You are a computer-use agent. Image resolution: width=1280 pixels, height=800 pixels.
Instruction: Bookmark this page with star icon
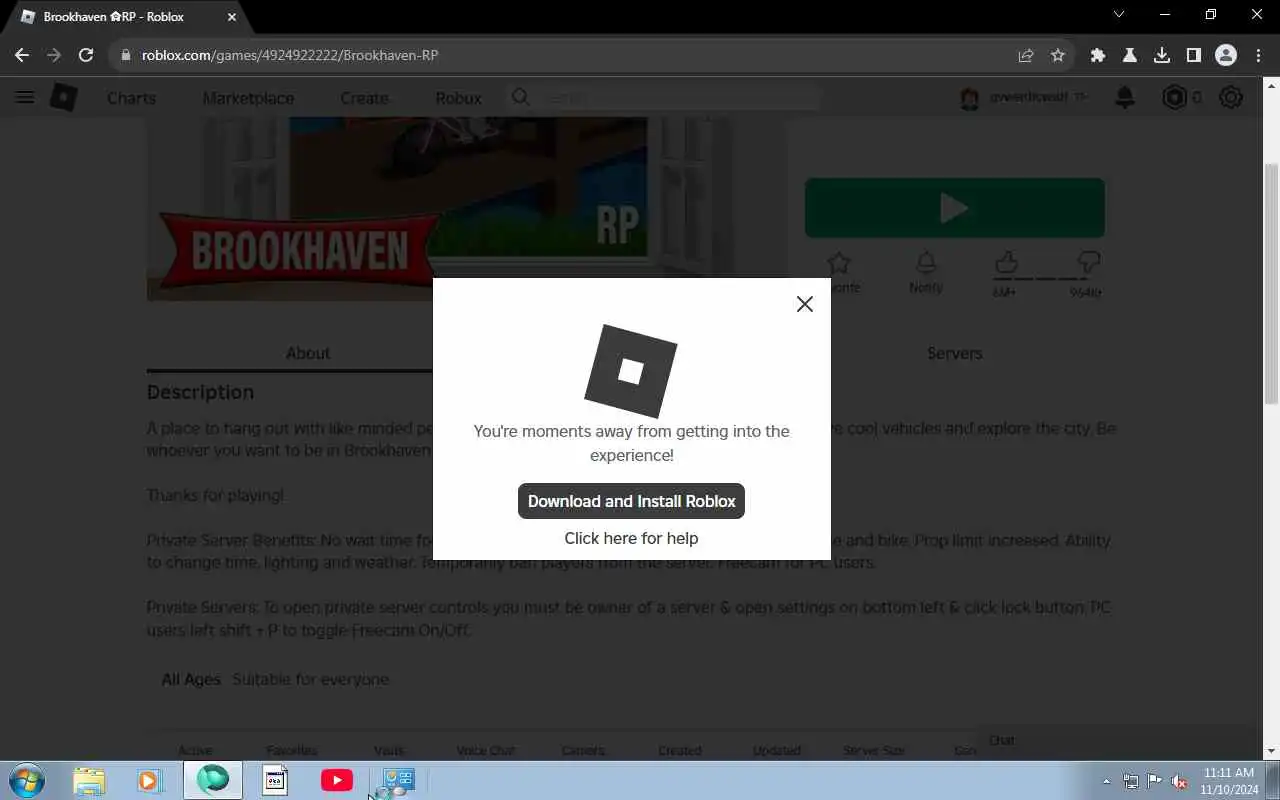pyautogui.click(x=1058, y=55)
